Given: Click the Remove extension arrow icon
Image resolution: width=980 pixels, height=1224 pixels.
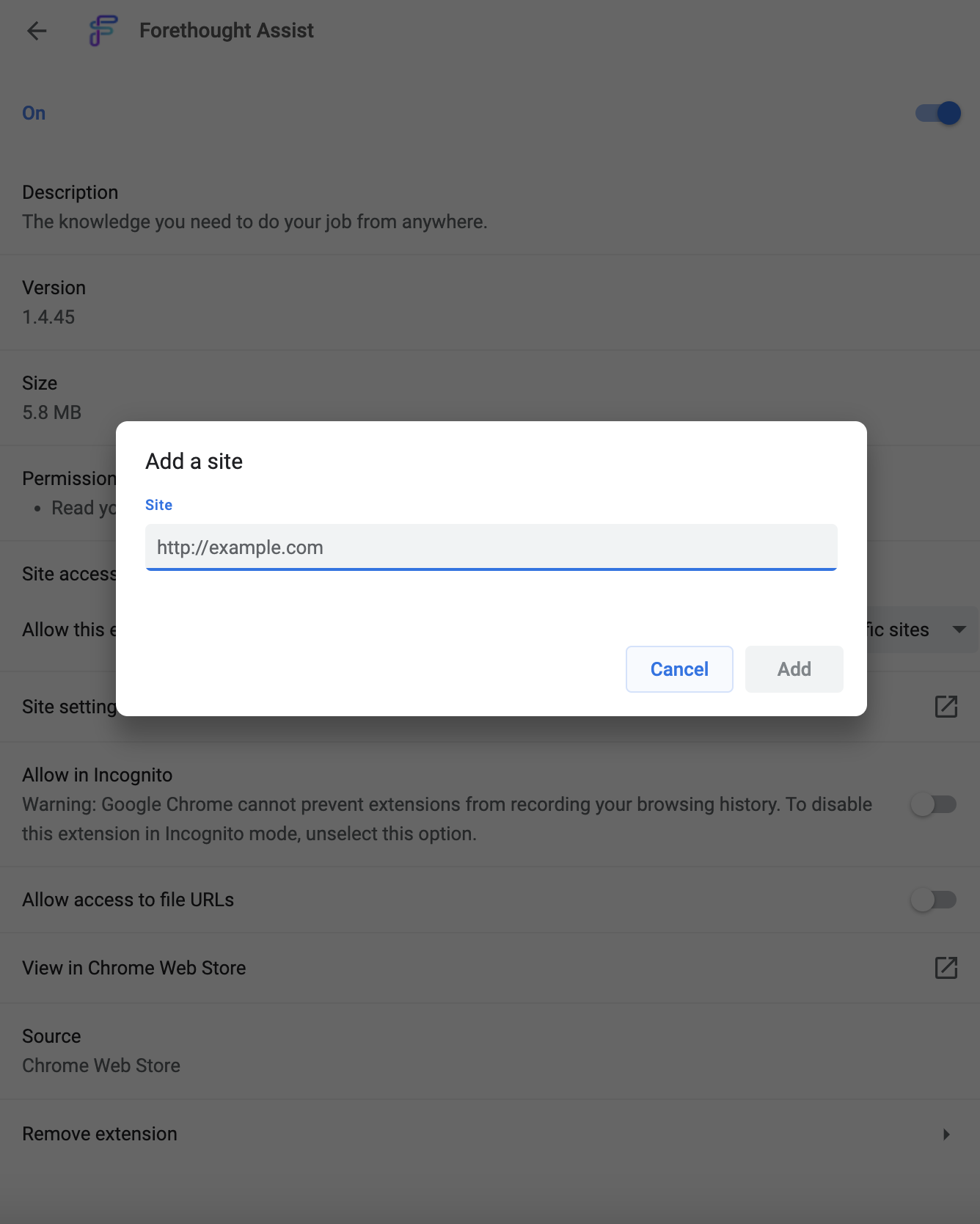Looking at the screenshot, I should click(946, 1134).
